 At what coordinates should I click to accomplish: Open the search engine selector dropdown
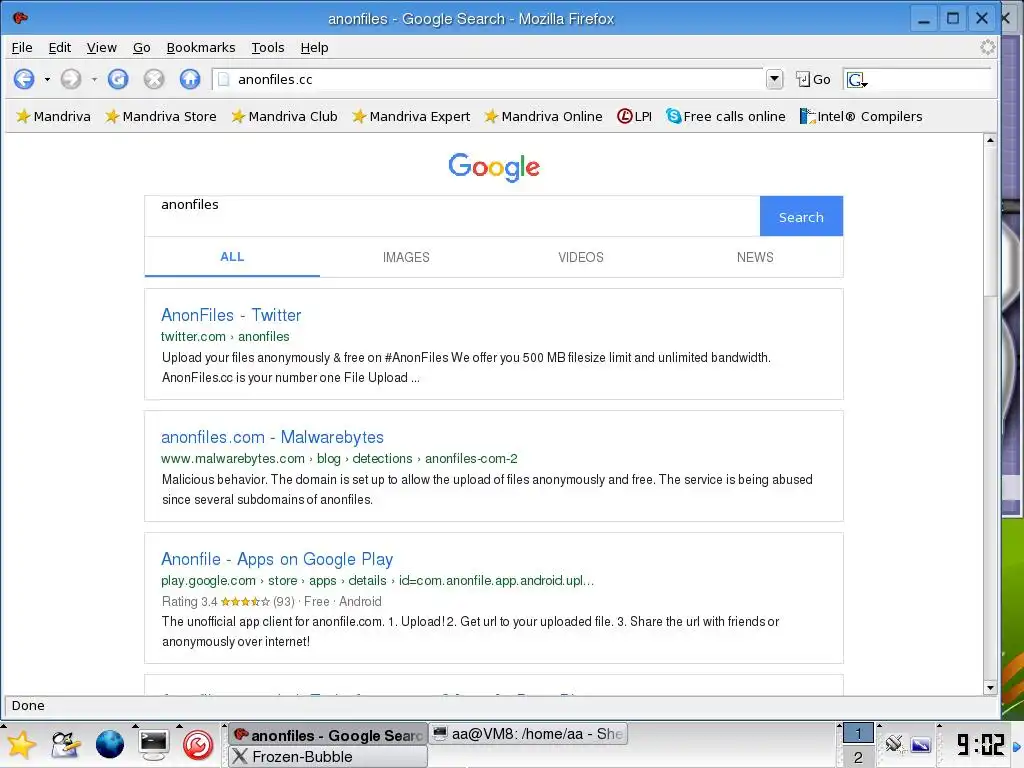click(856, 80)
